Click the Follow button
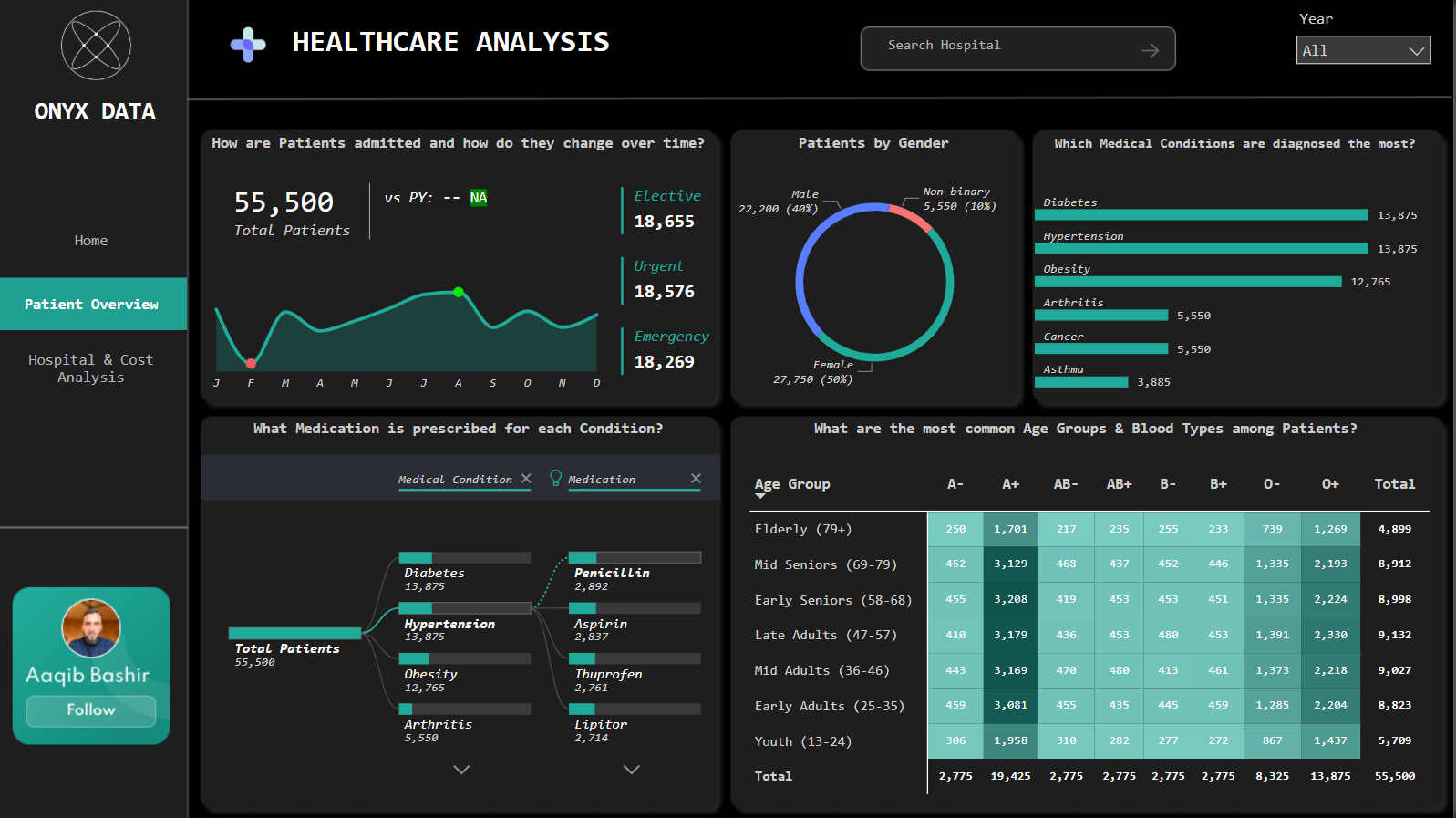The height and width of the screenshot is (818, 1456). [91, 710]
